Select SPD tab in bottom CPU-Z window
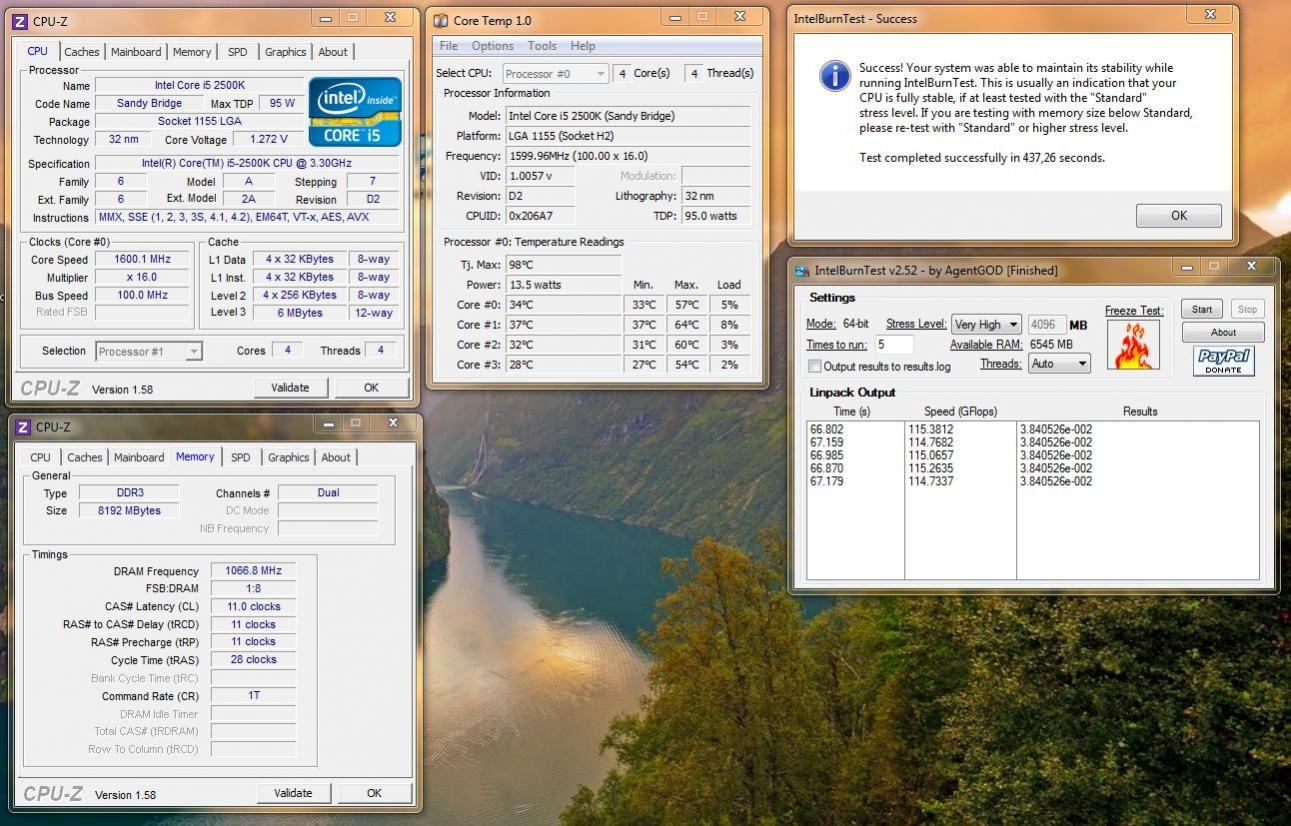The height and width of the screenshot is (826, 1291). 241,458
